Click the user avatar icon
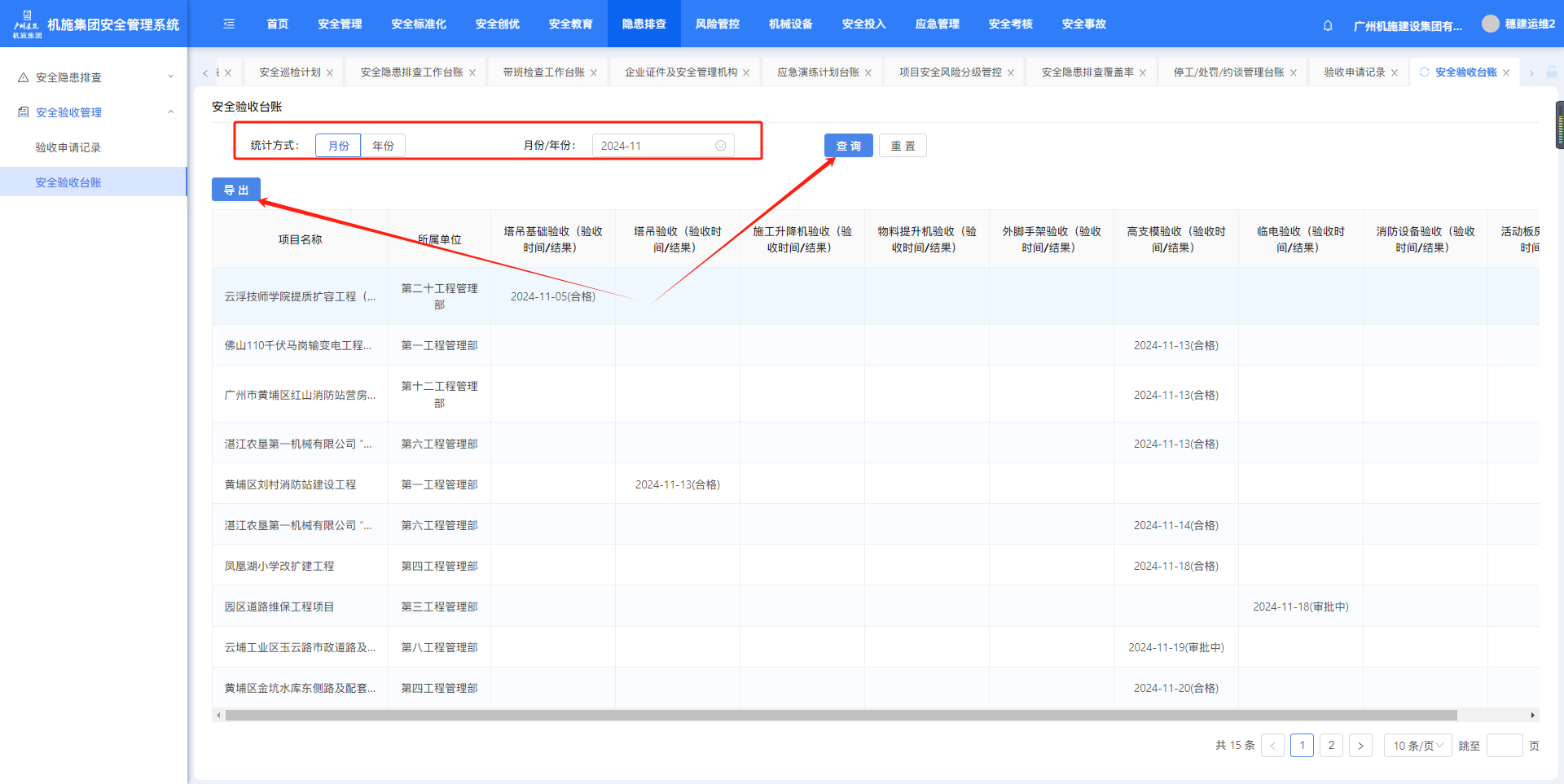Image resolution: width=1564 pixels, height=784 pixels. click(x=1490, y=24)
